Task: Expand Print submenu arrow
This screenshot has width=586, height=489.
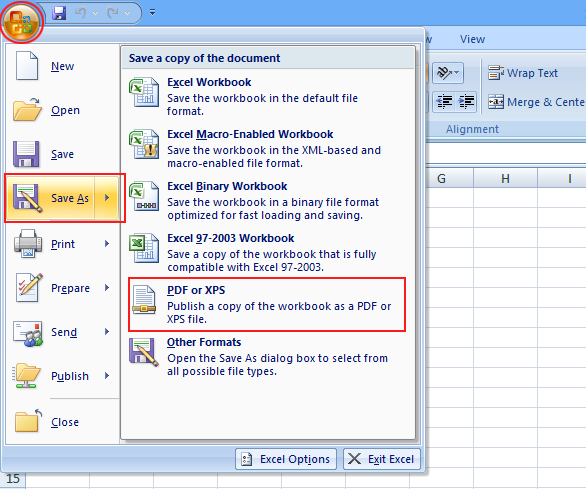Action: [x=107, y=244]
